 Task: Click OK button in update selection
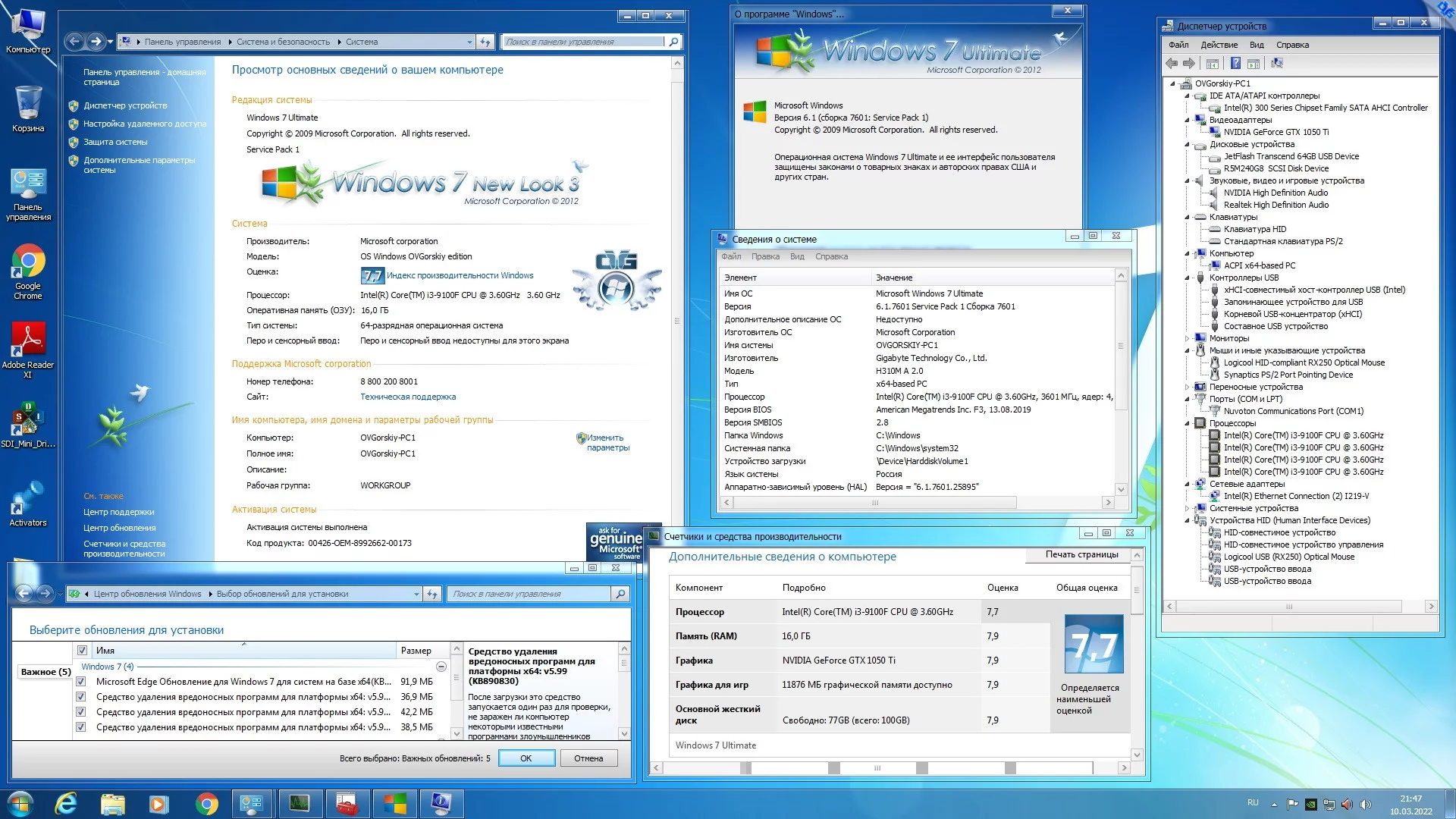coord(526,758)
